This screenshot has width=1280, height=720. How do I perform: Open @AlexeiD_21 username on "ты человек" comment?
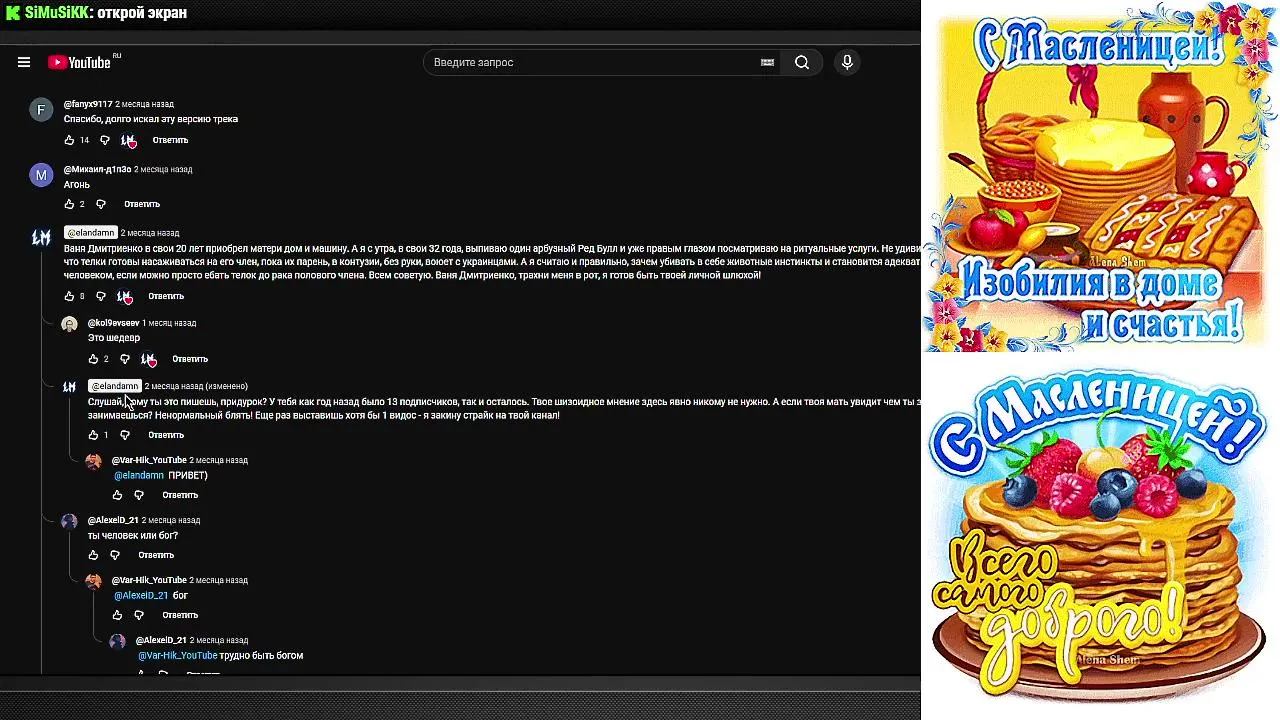(x=113, y=520)
